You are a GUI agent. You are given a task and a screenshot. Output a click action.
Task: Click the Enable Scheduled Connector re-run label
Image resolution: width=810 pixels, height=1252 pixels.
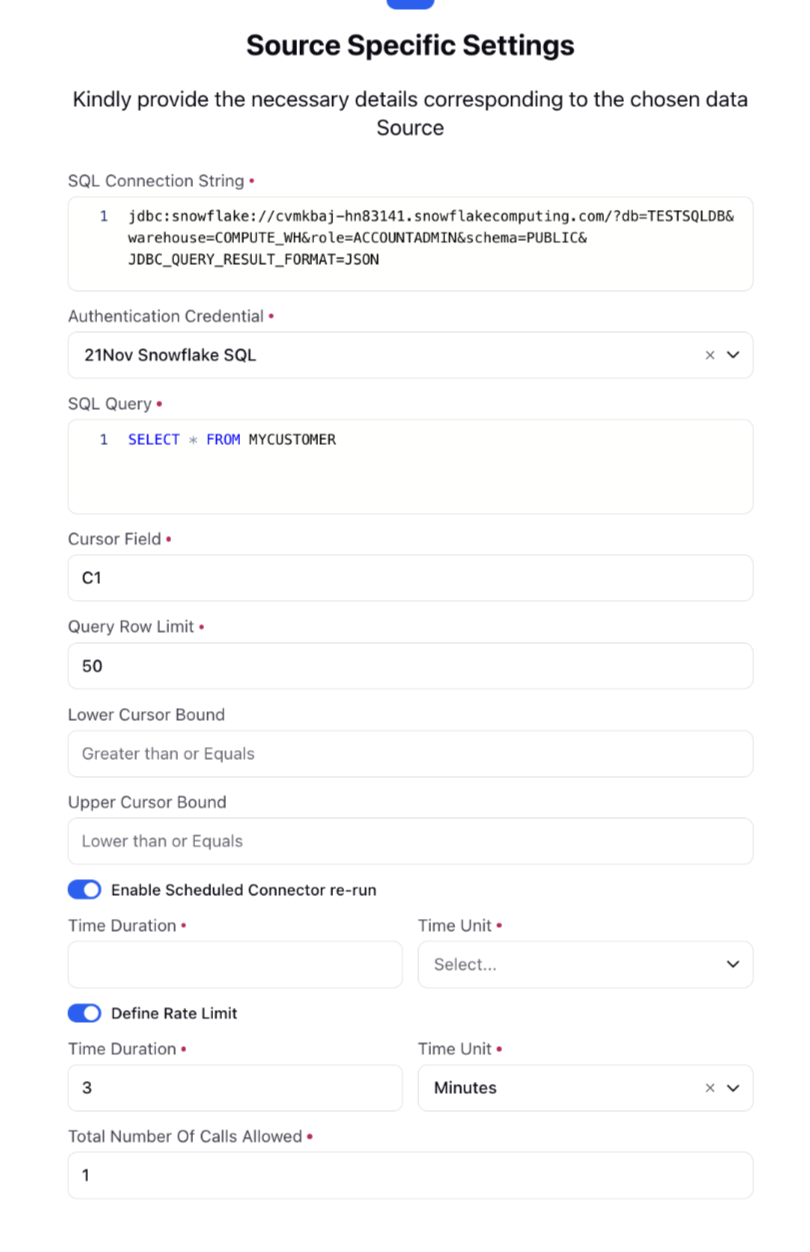244,890
